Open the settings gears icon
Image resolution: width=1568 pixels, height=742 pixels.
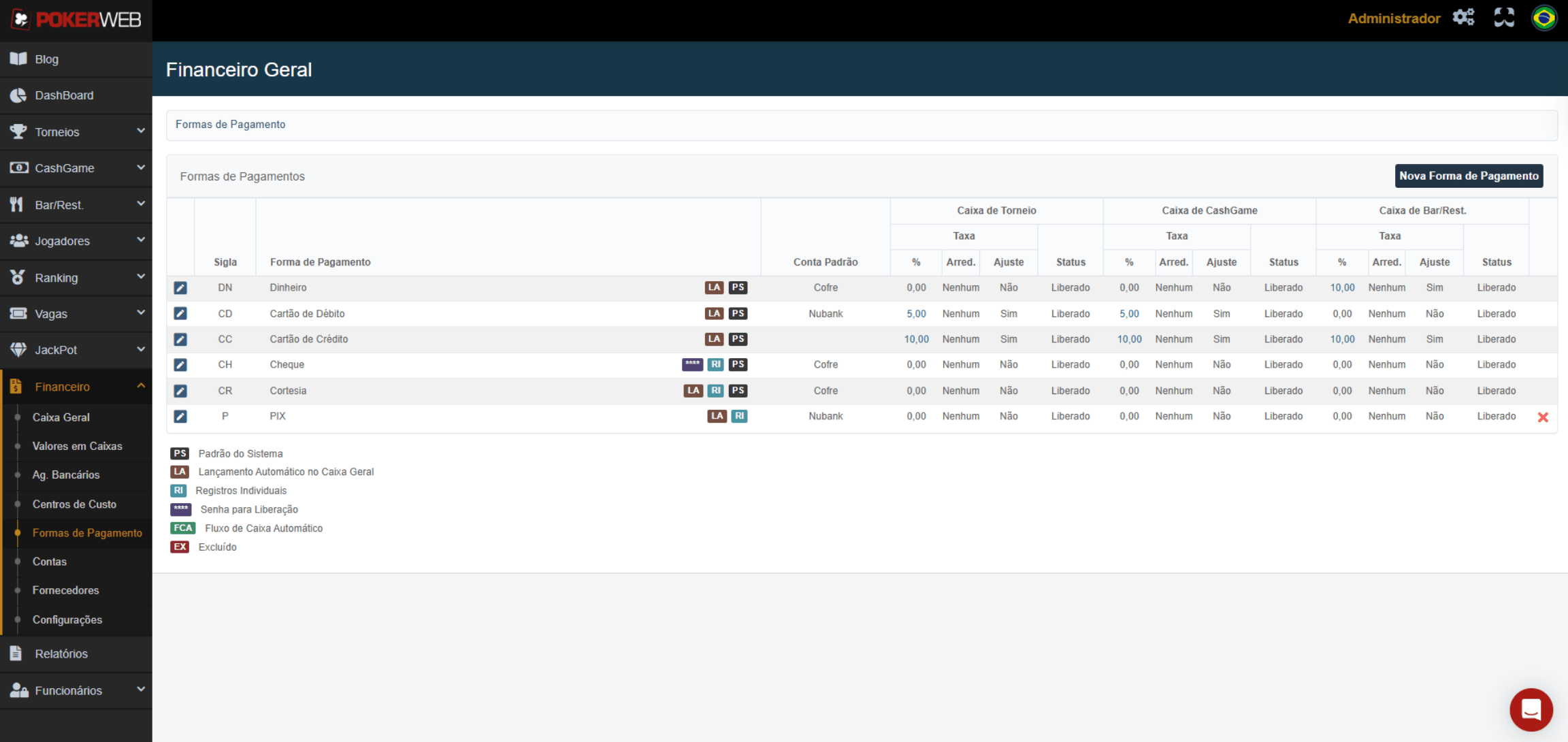coord(1463,18)
